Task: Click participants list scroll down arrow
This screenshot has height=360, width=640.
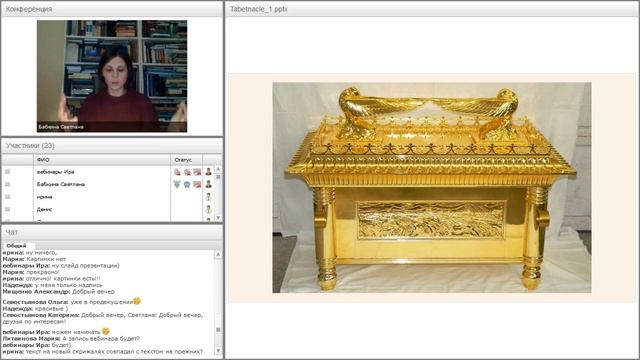Action: point(218,218)
